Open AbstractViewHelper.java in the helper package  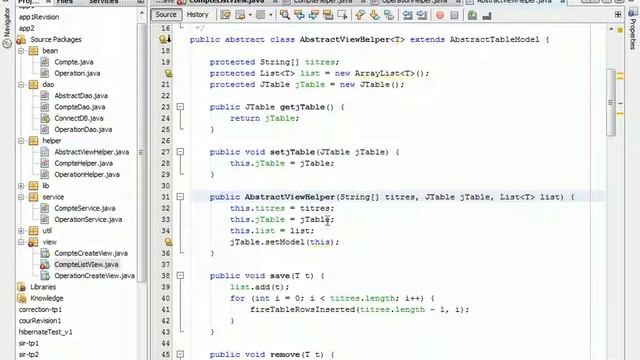(x=91, y=152)
